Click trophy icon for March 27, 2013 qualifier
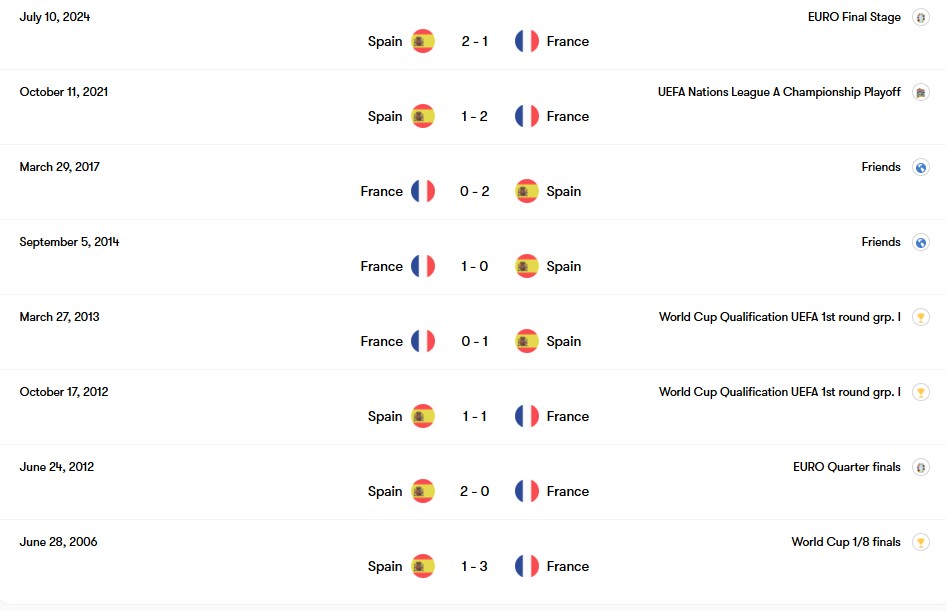This screenshot has height=611, width=946. 921,317
